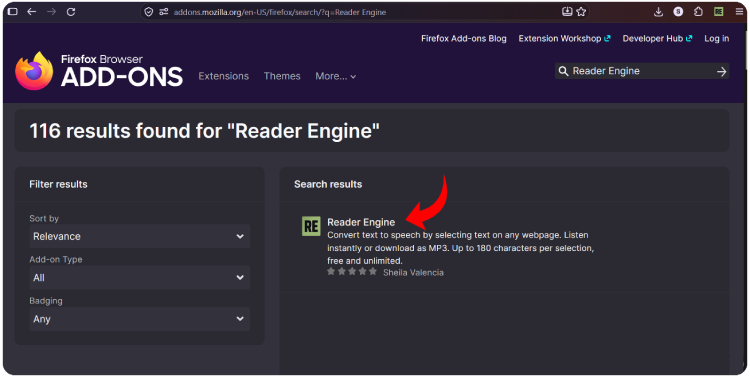Click the address bar URL
The height and width of the screenshot is (377, 750).
(279, 12)
